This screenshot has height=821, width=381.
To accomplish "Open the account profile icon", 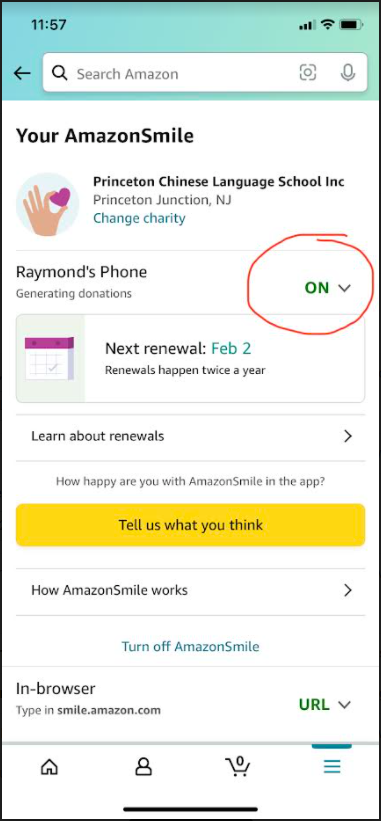I will tap(143, 767).
